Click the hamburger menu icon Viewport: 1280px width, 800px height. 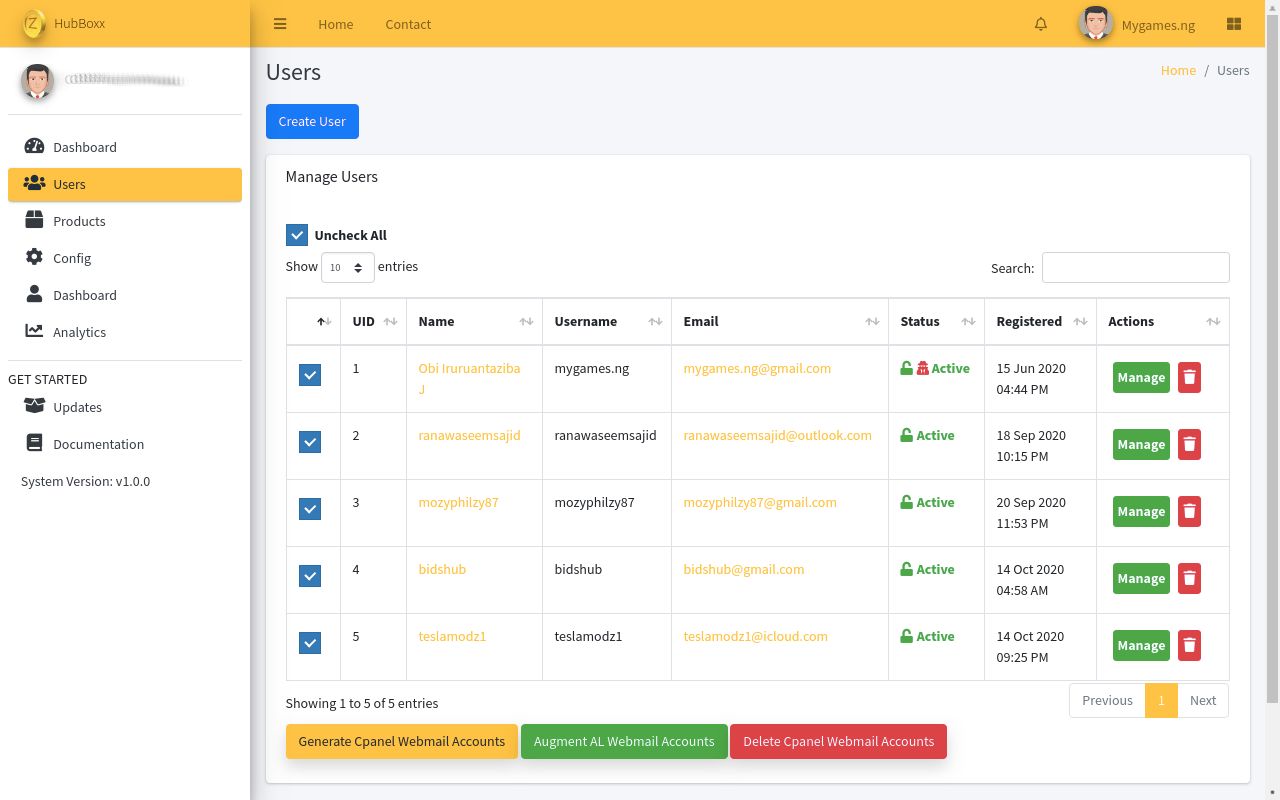click(x=280, y=24)
